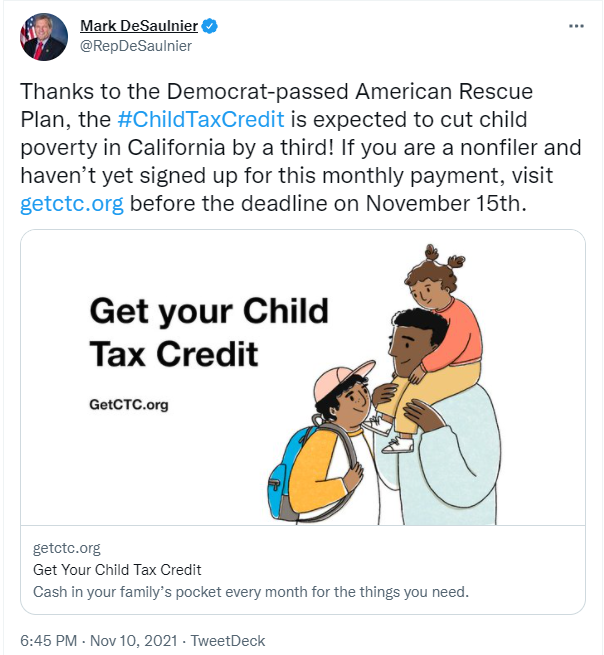Click the bold GetCTC.org text in the image

[x=129, y=405]
